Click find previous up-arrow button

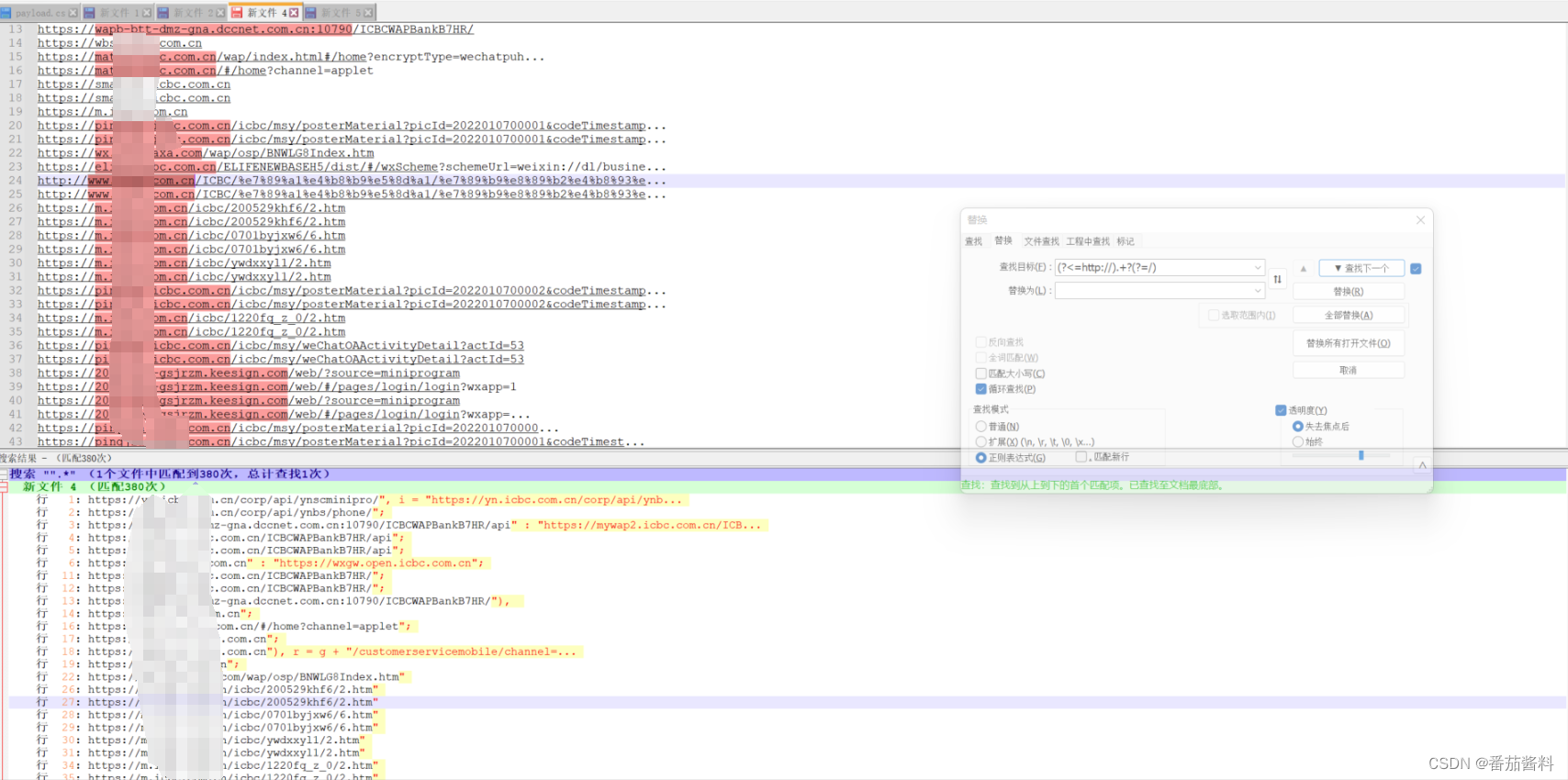(x=1303, y=268)
